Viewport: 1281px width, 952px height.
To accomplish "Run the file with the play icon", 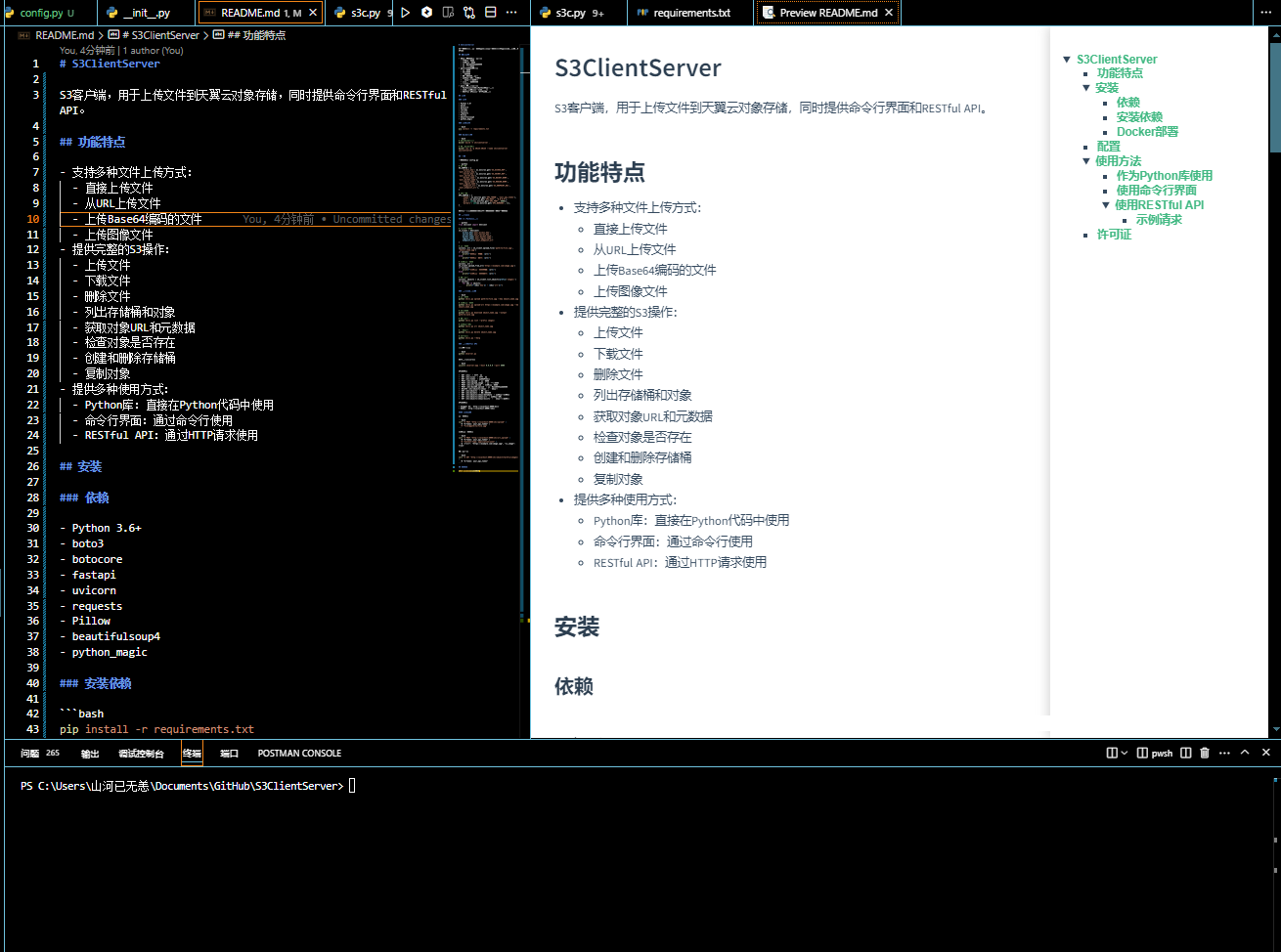I will coord(405,13).
